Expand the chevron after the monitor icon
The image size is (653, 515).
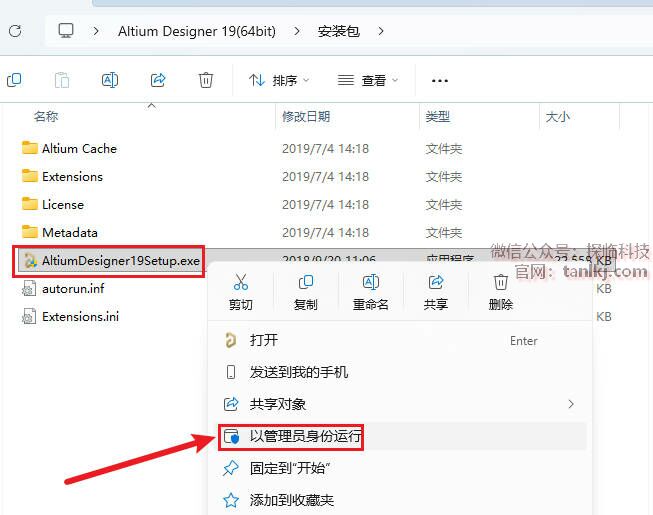pos(96,31)
